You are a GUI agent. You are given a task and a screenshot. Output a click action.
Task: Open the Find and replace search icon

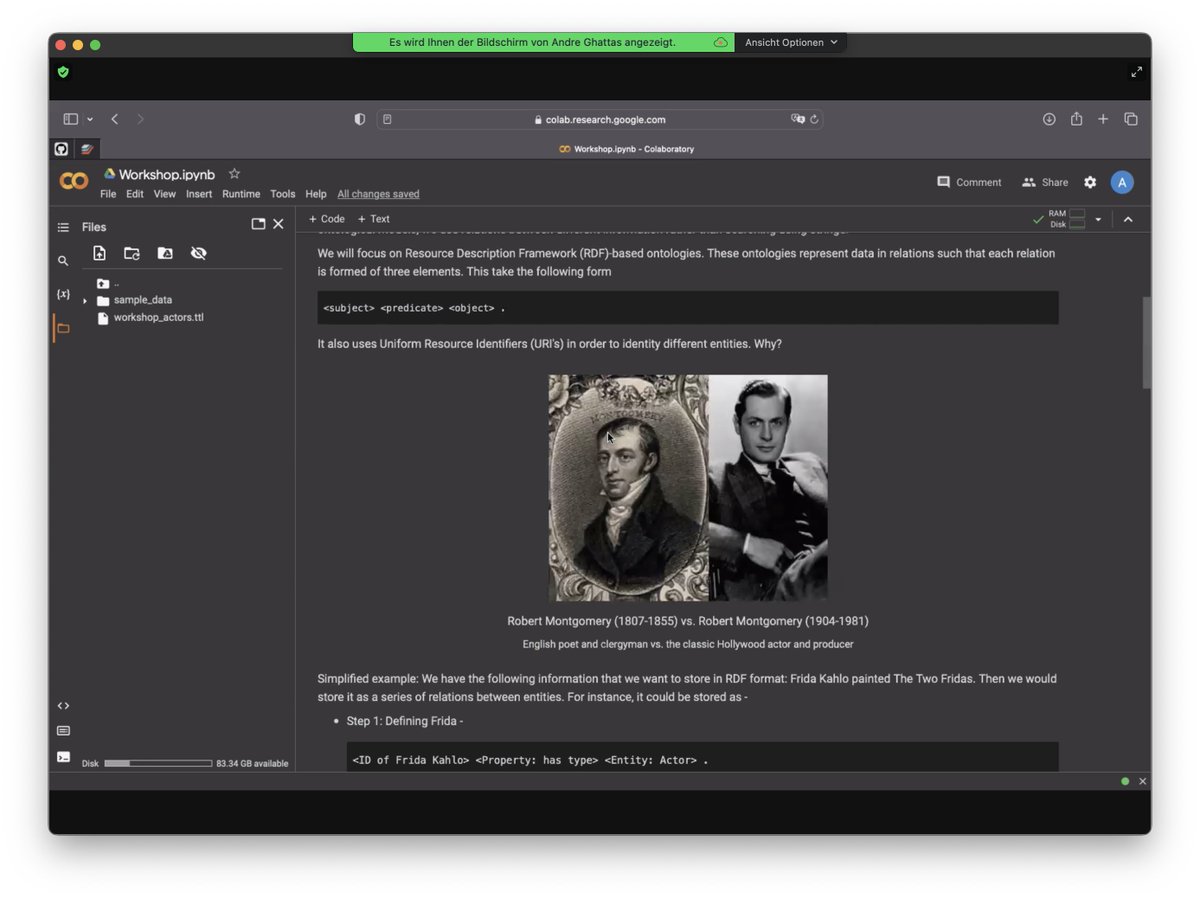[x=63, y=261]
